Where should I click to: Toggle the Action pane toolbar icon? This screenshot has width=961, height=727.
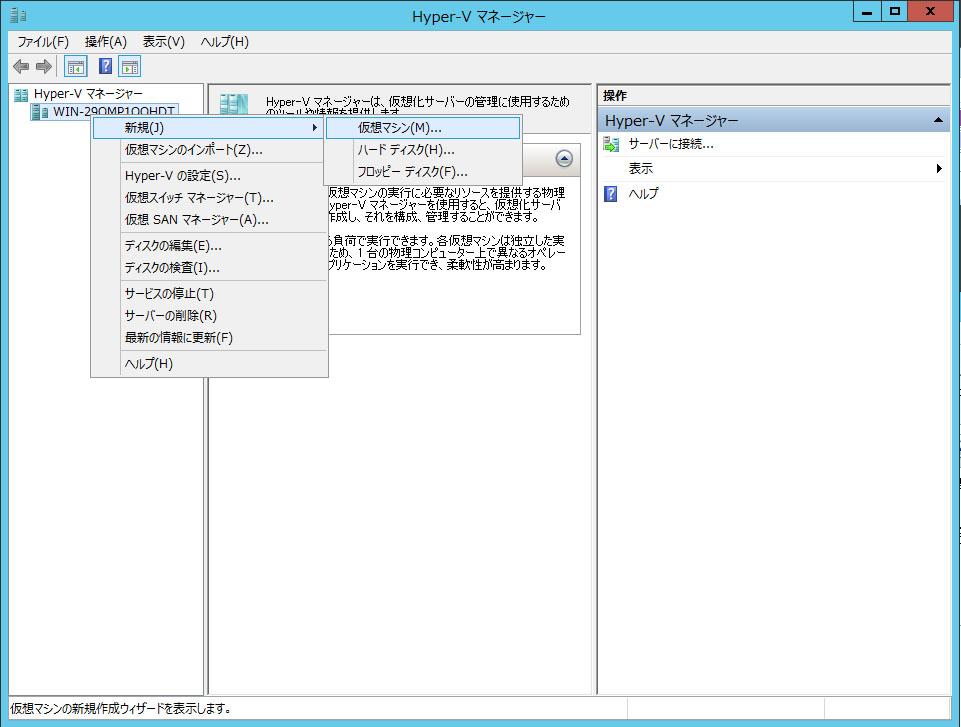[130, 66]
